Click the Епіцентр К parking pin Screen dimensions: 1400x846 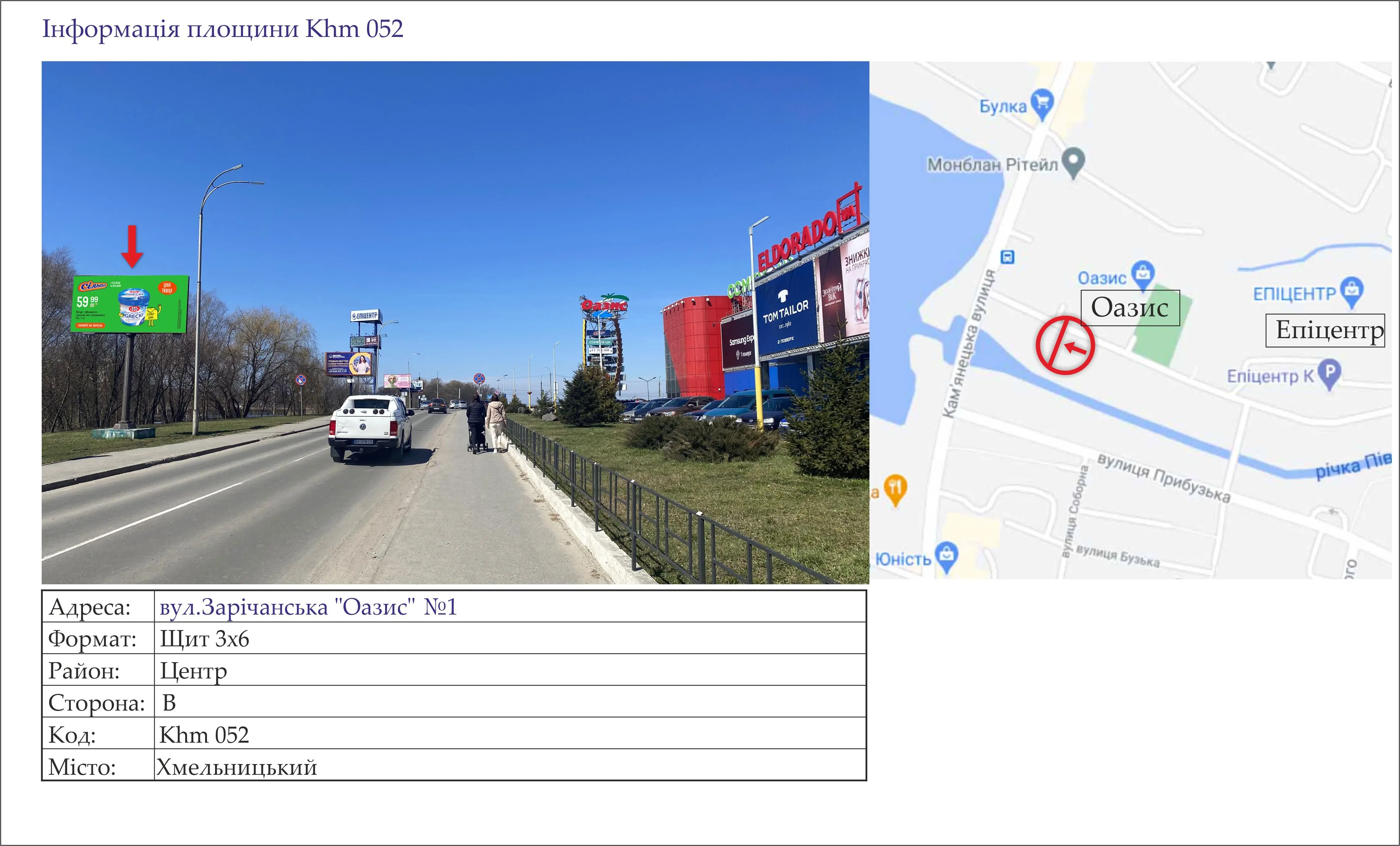[1329, 374]
